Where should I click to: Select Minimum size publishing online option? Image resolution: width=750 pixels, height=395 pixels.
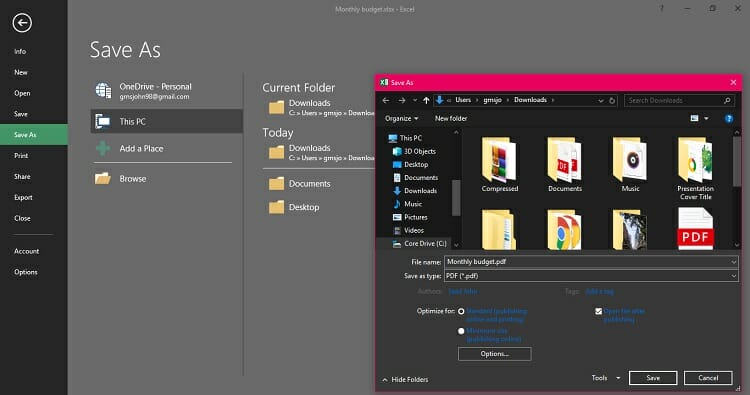[x=461, y=331]
